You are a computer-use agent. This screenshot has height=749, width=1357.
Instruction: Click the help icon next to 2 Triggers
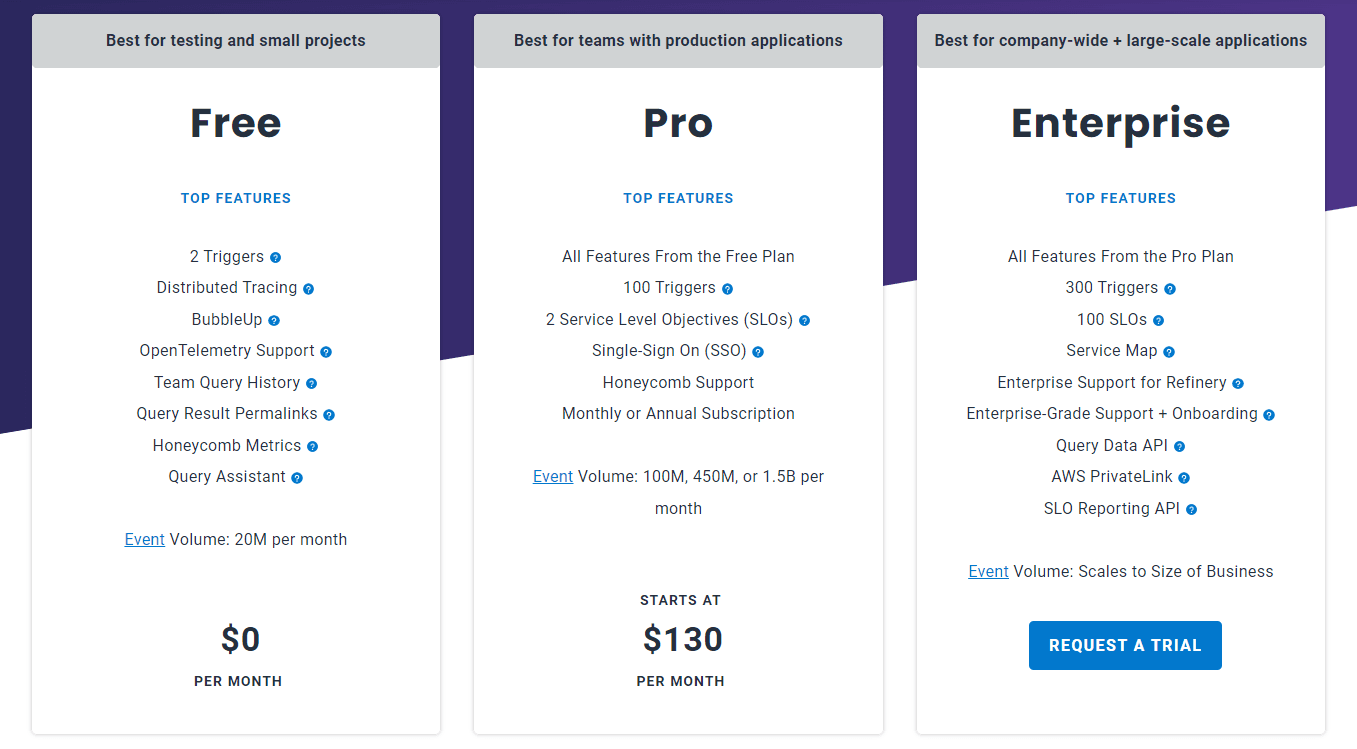tap(275, 258)
